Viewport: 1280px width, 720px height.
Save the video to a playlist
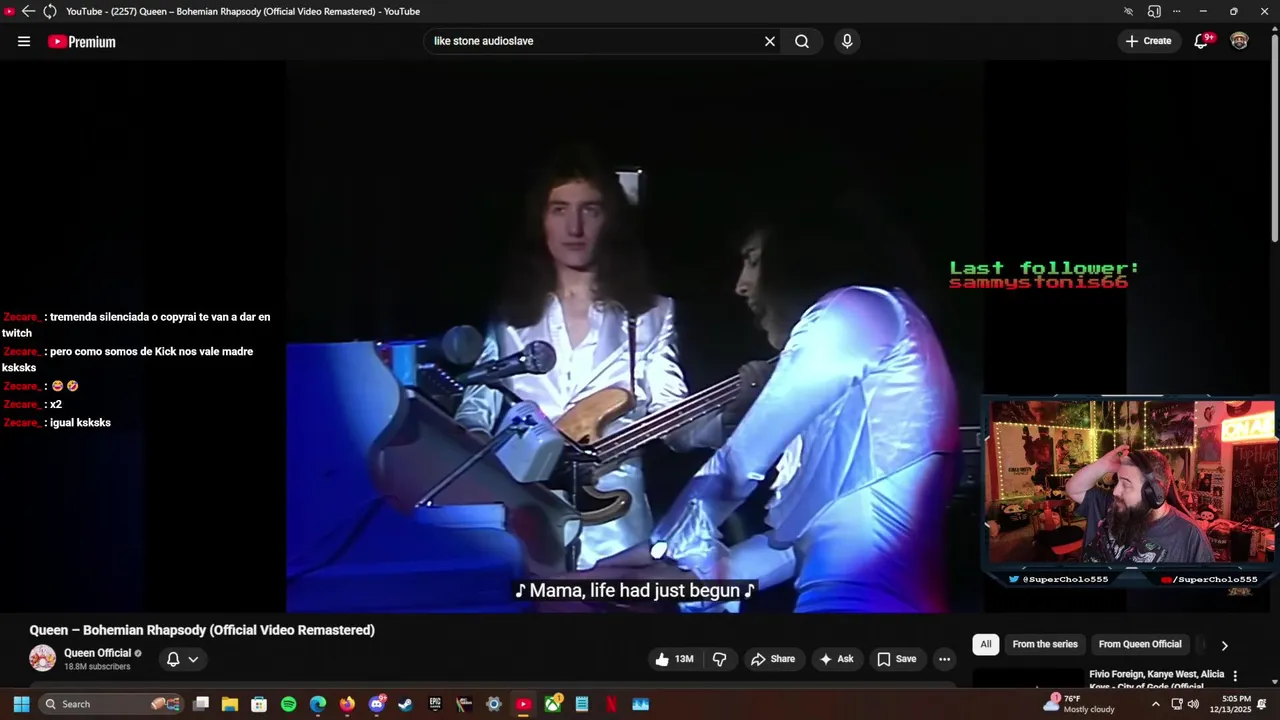897,659
